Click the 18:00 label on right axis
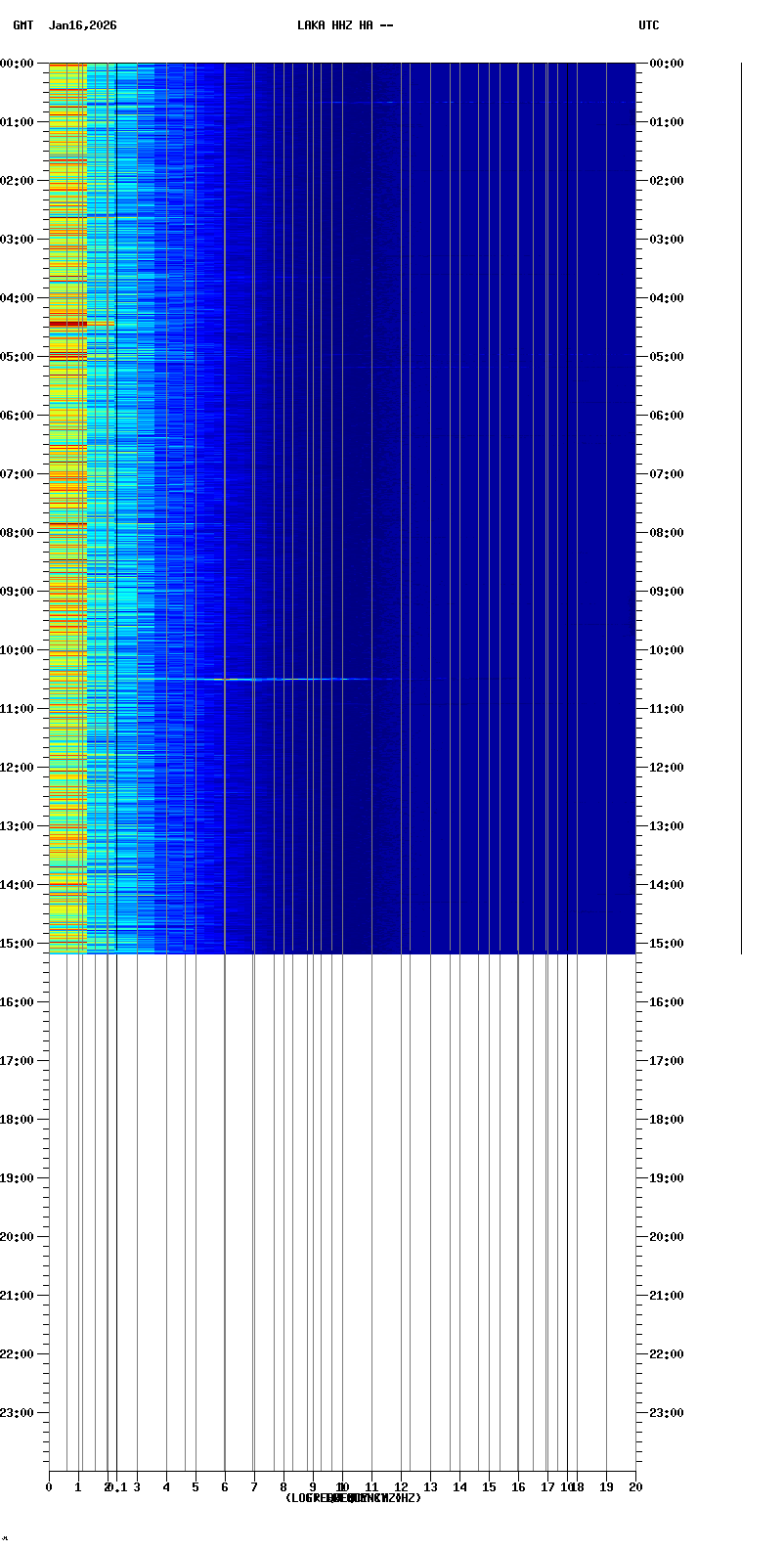 point(666,1120)
